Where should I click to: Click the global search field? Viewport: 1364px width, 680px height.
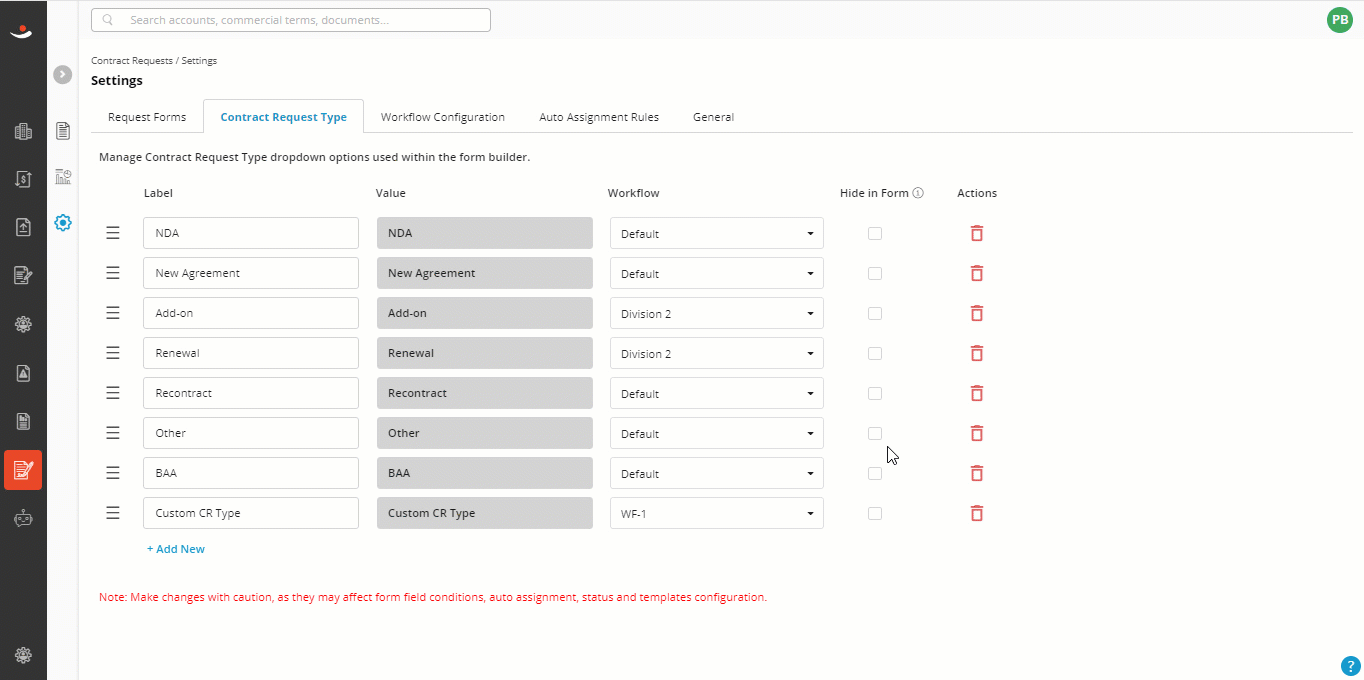[x=291, y=20]
